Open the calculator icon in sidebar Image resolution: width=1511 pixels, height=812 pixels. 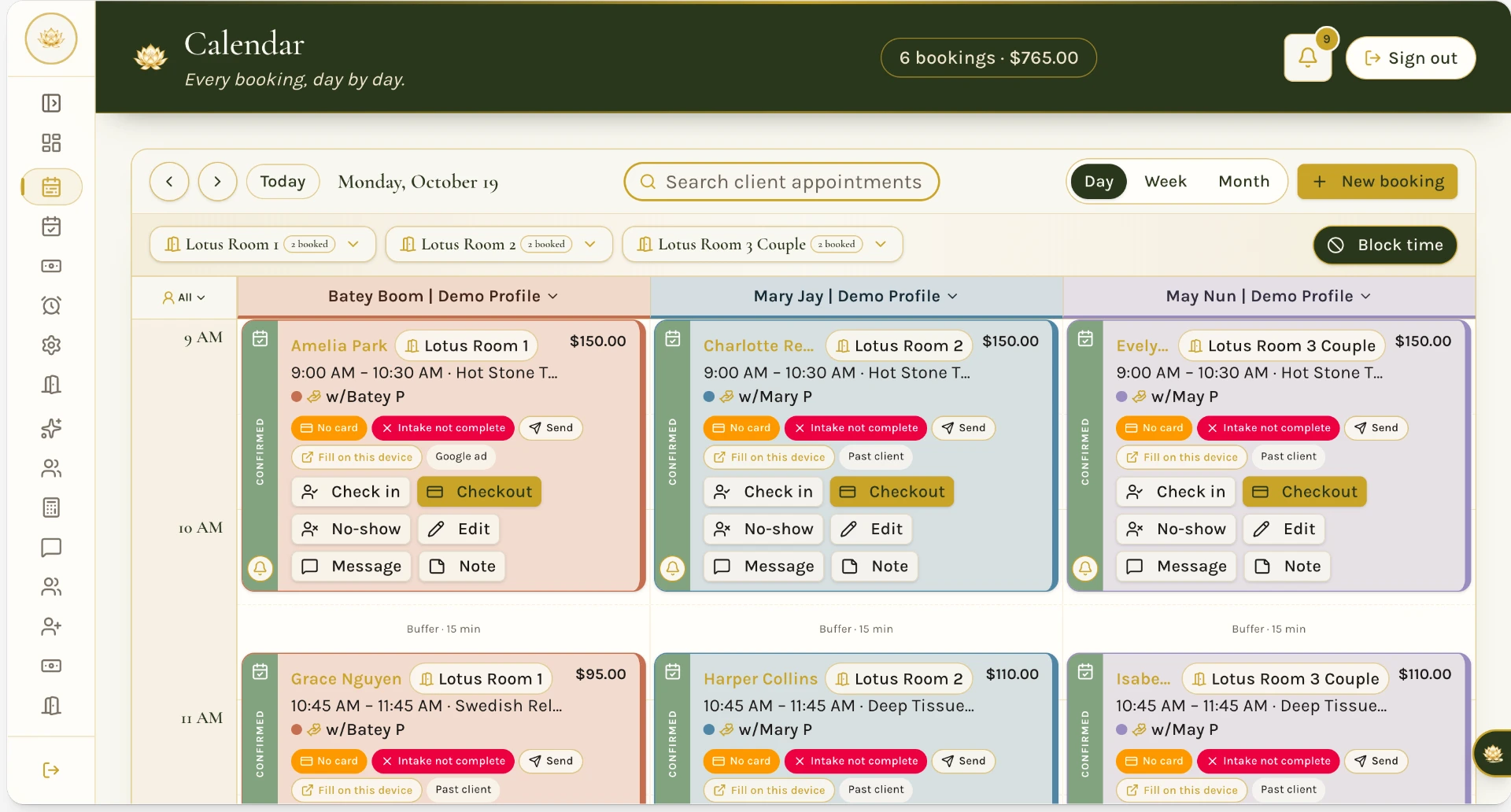51,507
